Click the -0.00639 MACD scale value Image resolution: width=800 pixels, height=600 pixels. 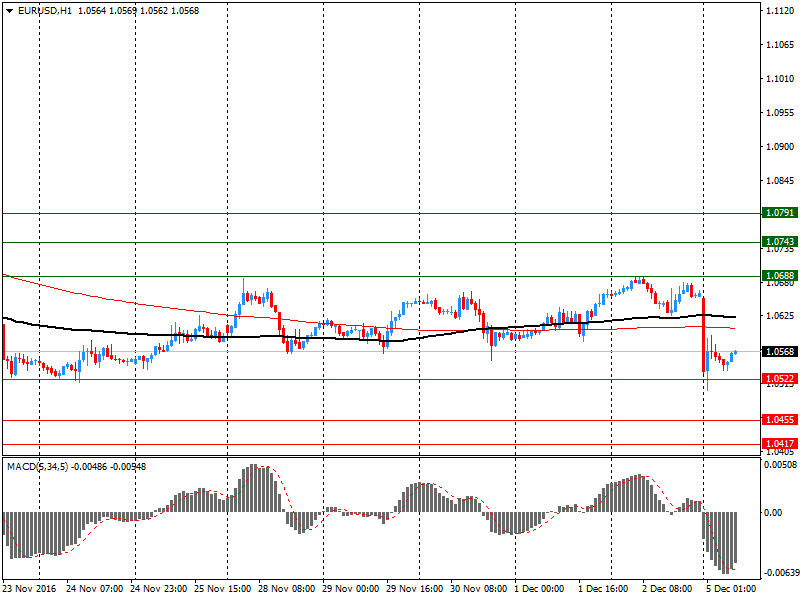pos(780,573)
